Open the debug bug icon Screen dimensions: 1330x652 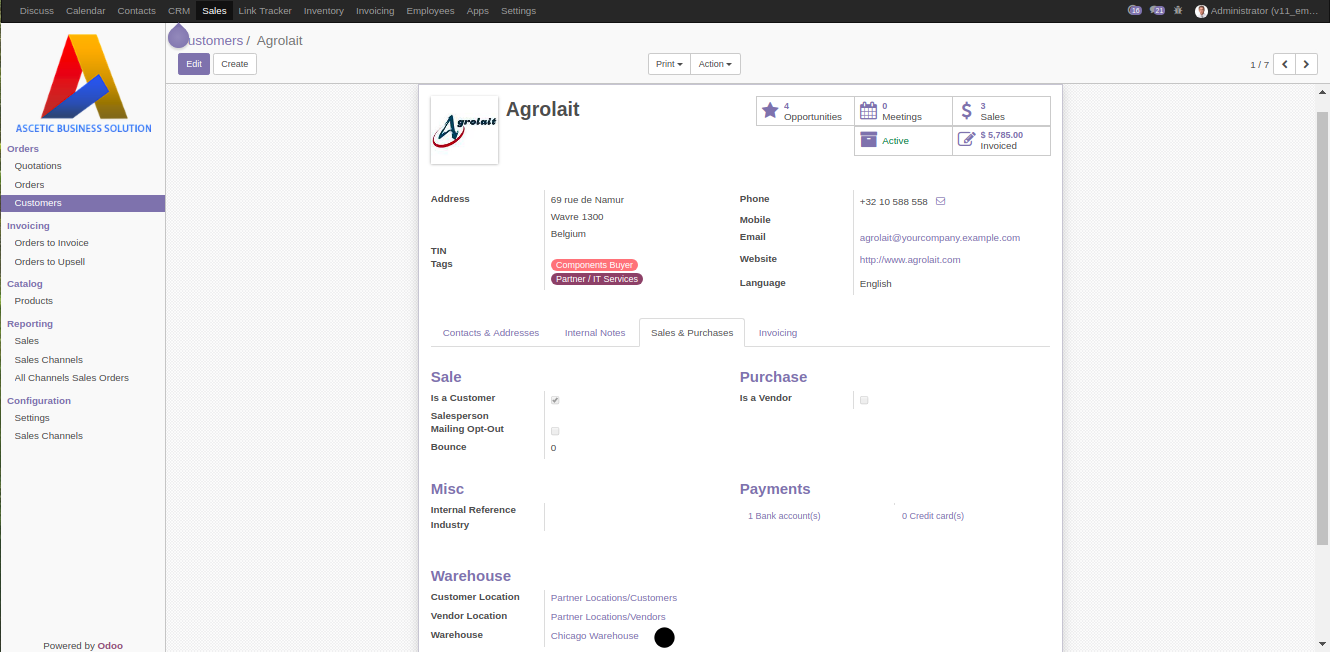pyautogui.click(x=1178, y=10)
